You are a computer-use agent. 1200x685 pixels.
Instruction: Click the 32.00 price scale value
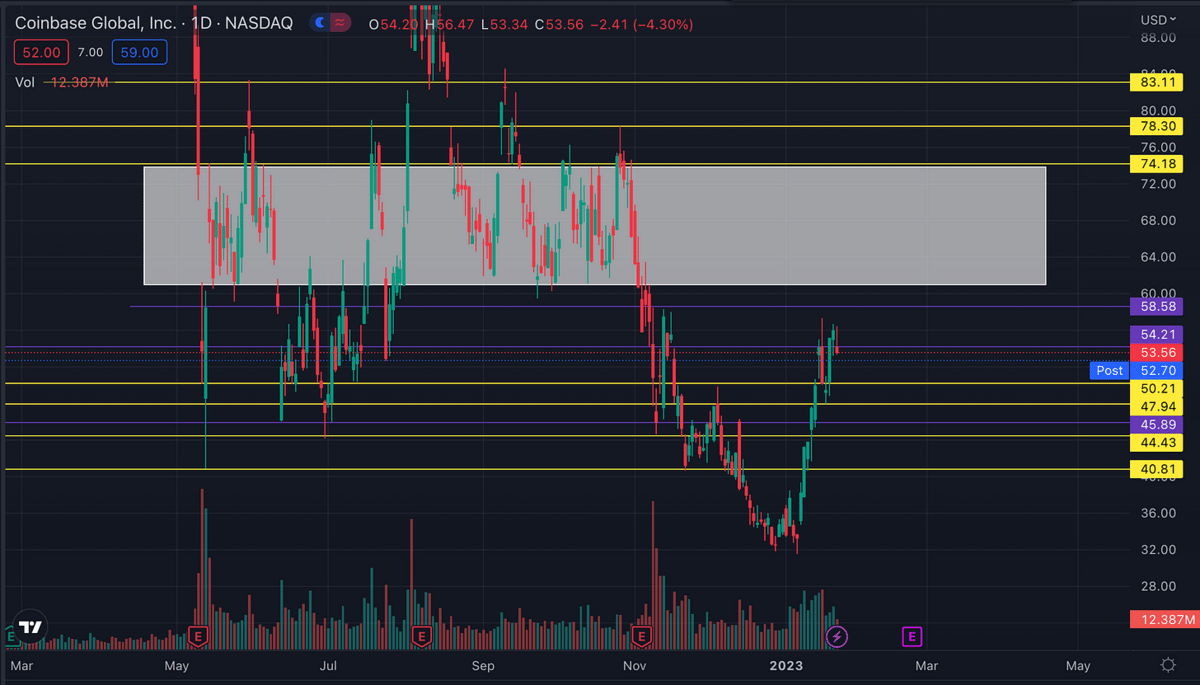tap(1157, 550)
